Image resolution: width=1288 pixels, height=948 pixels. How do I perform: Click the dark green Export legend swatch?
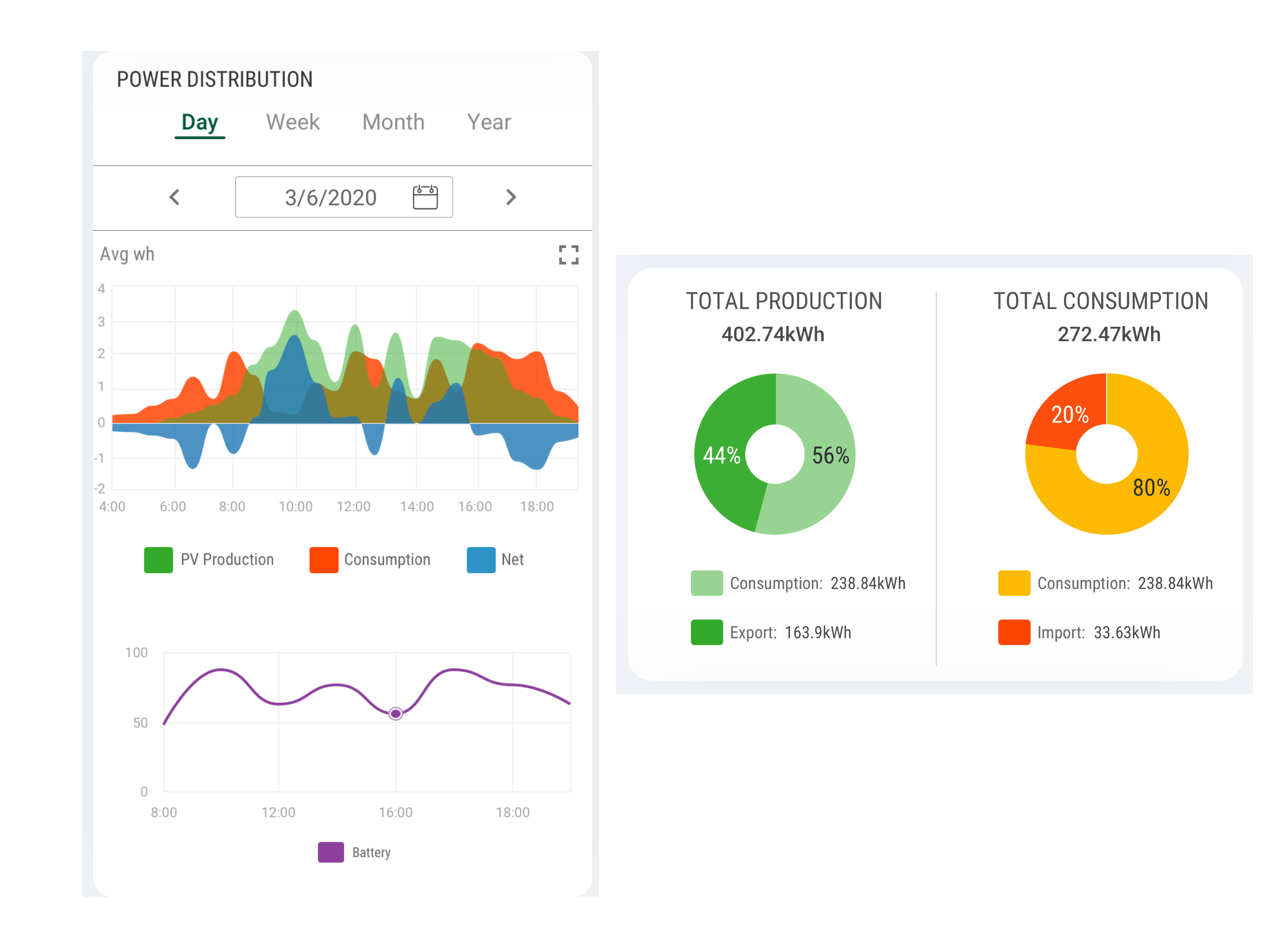click(x=706, y=632)
